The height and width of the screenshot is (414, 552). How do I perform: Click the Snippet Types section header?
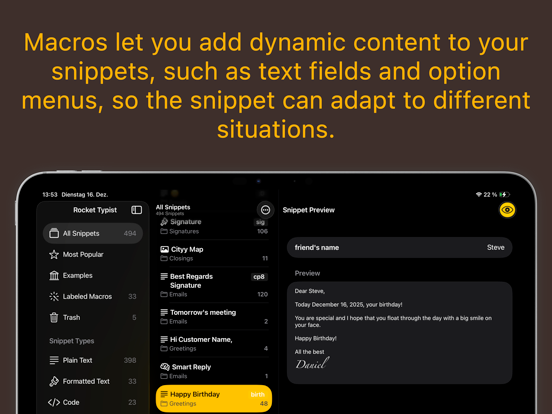click(x=71, y=341)
